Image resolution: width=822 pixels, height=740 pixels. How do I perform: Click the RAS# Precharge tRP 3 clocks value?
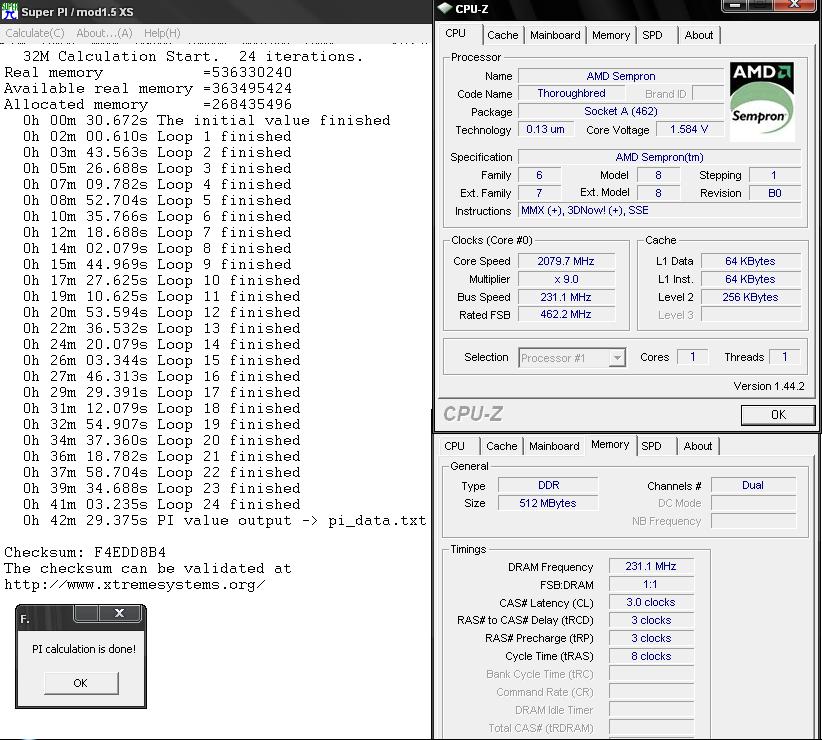coord(651,638)
